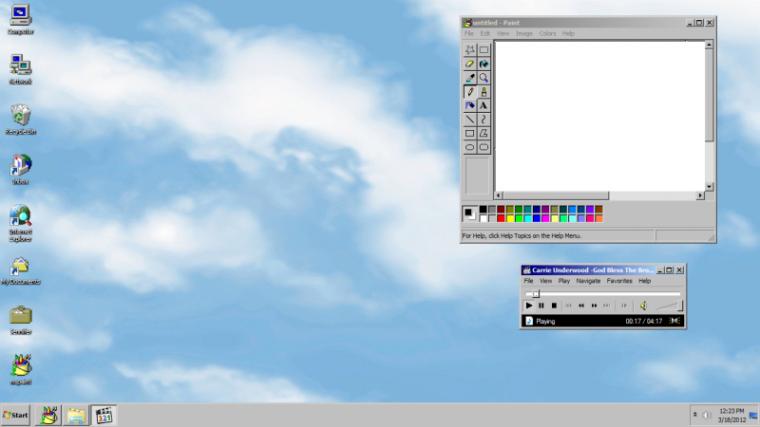760x427 pixels.
Task: Click the media player taskbar button
Action: tap(104, 415)
